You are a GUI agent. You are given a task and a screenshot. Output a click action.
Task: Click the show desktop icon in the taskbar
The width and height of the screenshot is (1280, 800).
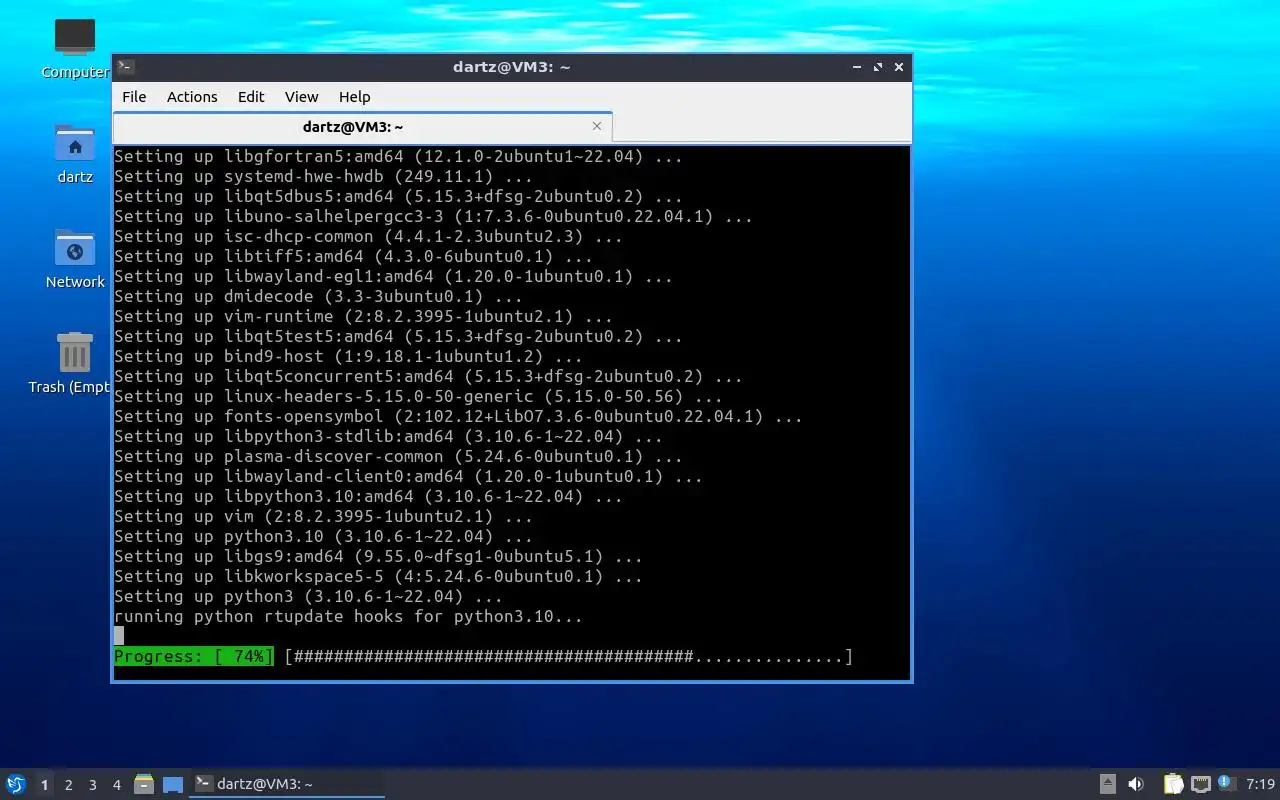click(x=173, y=785)
